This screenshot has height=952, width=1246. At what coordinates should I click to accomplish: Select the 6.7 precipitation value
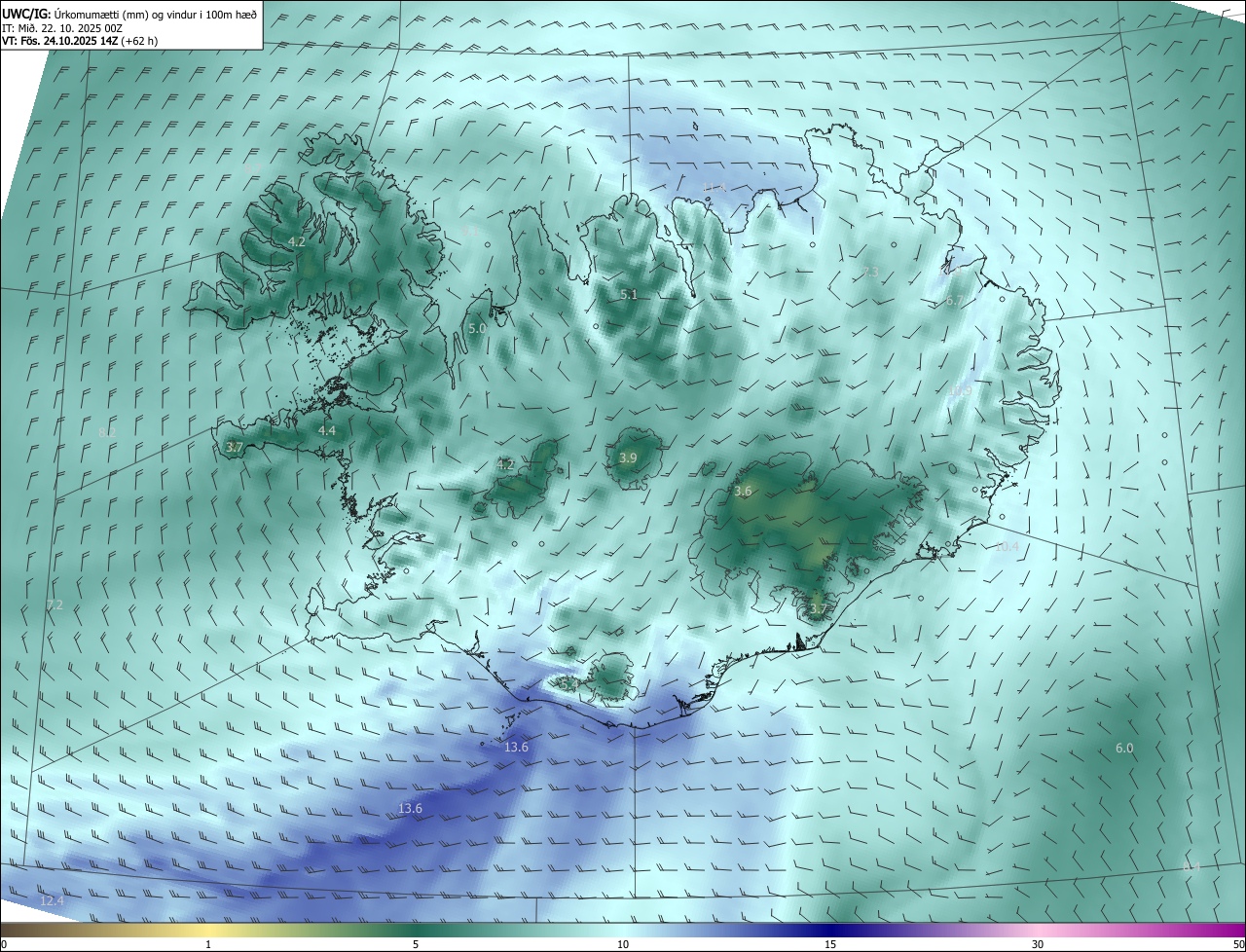pos(954,302)
